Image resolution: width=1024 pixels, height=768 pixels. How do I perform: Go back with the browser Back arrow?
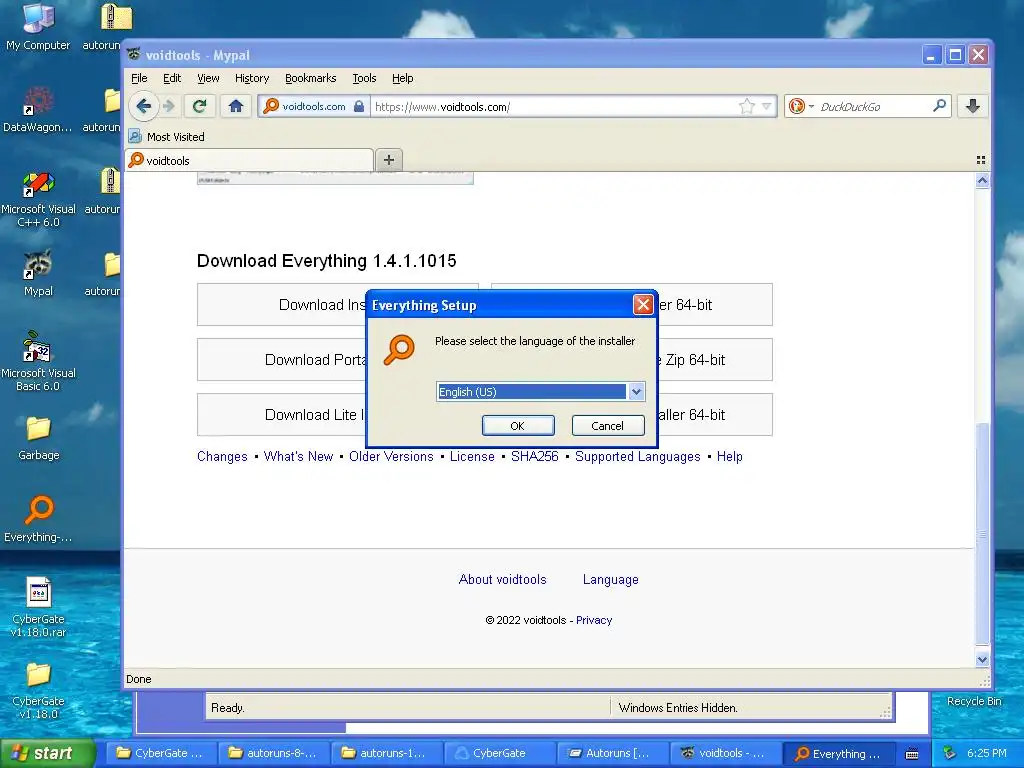click(144, 106)
